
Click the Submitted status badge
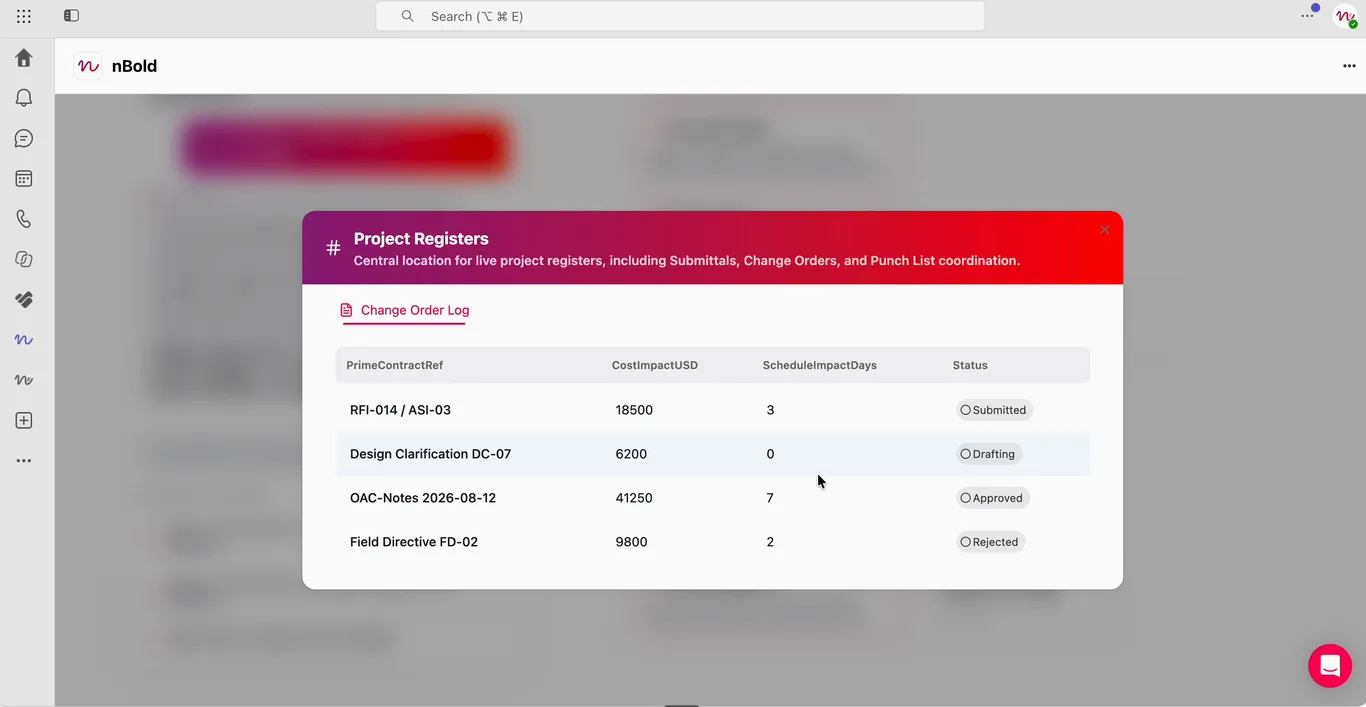(x=994, y=410)
